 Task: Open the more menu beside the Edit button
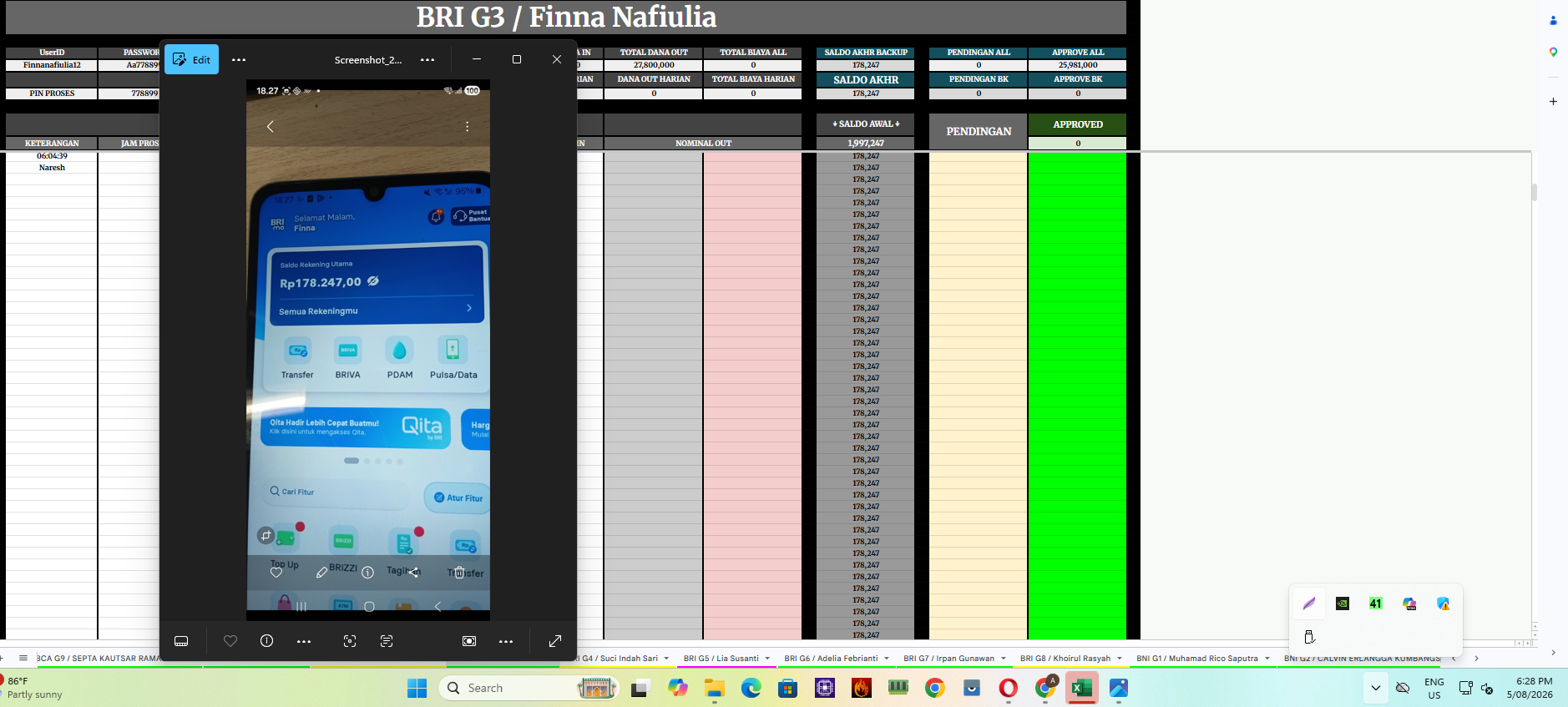click(239, 60)
